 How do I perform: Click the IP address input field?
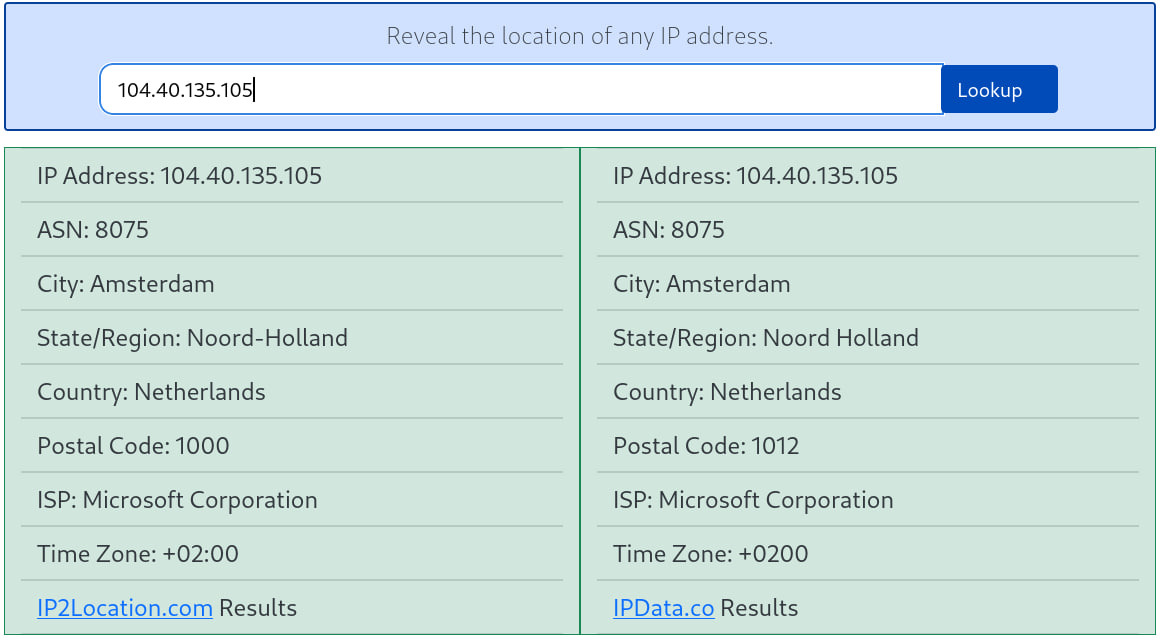click(520, 90)
